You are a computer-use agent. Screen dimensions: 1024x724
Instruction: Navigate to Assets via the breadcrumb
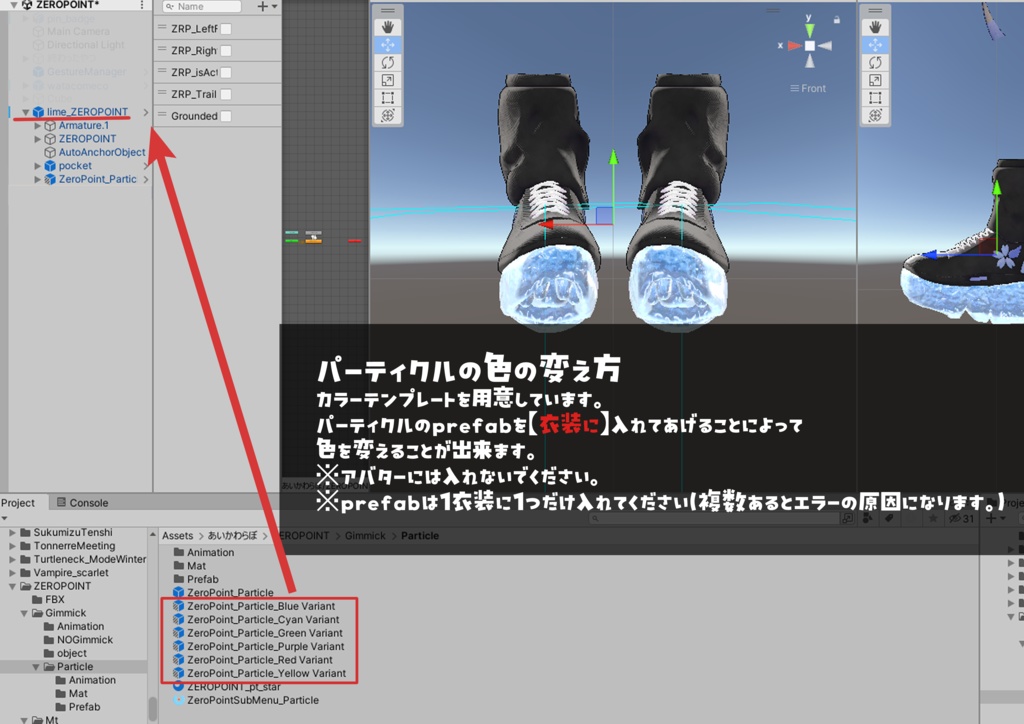[177, 535]
